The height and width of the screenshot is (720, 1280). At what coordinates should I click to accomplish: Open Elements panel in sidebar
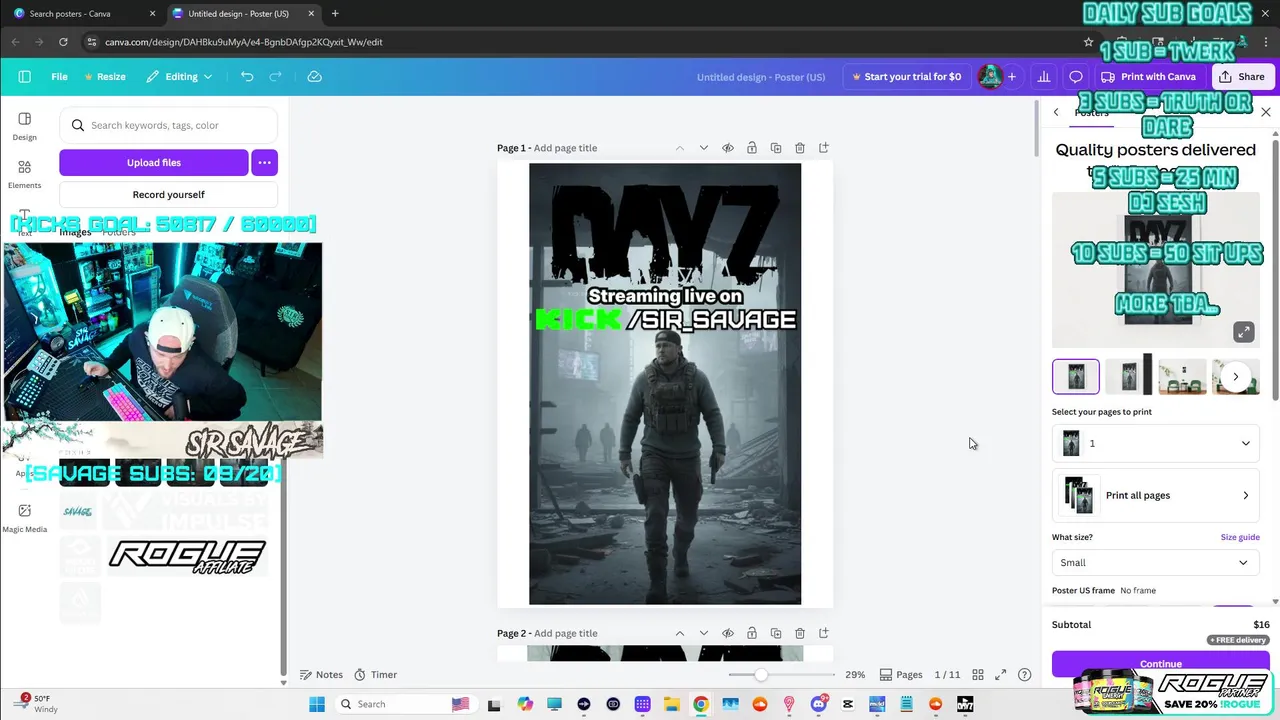(x=24, y=174)
